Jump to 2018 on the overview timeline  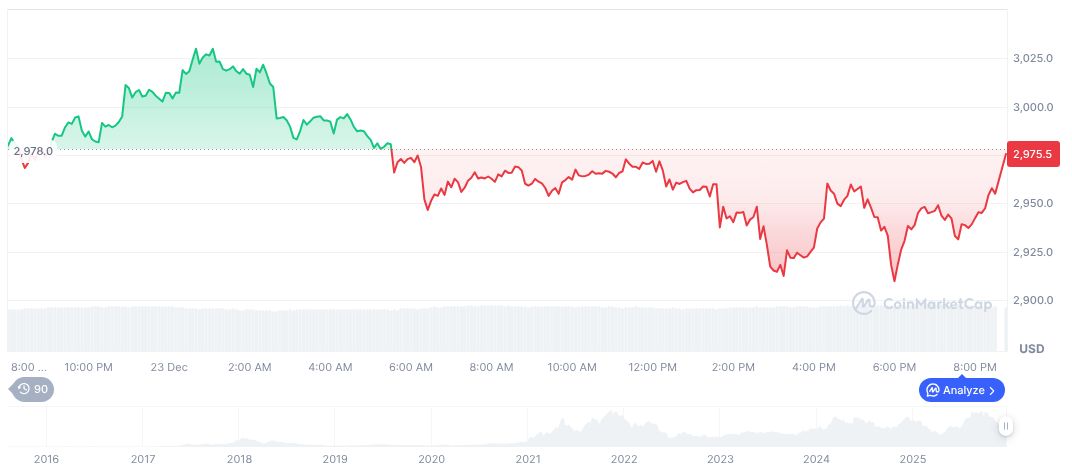click(239, 459)
